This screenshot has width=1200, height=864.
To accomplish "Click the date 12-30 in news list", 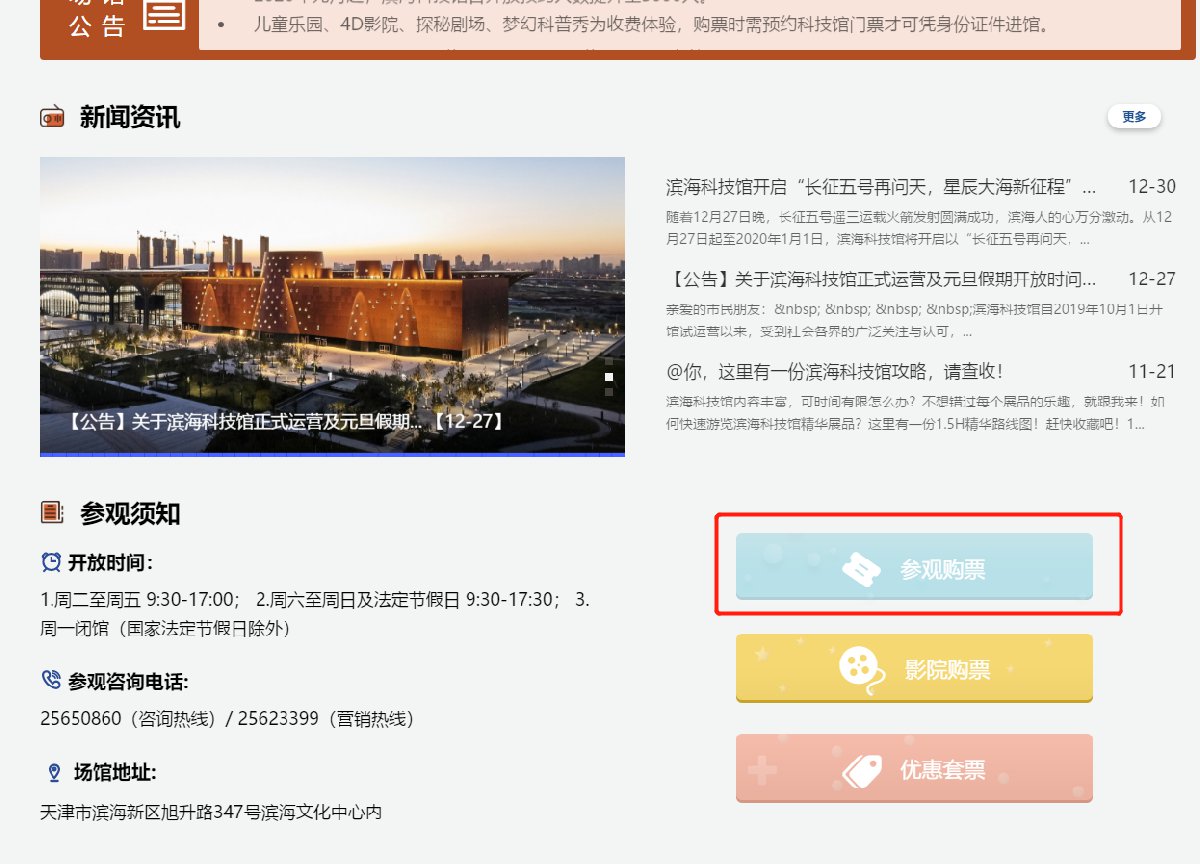I will coord(1152,187).
